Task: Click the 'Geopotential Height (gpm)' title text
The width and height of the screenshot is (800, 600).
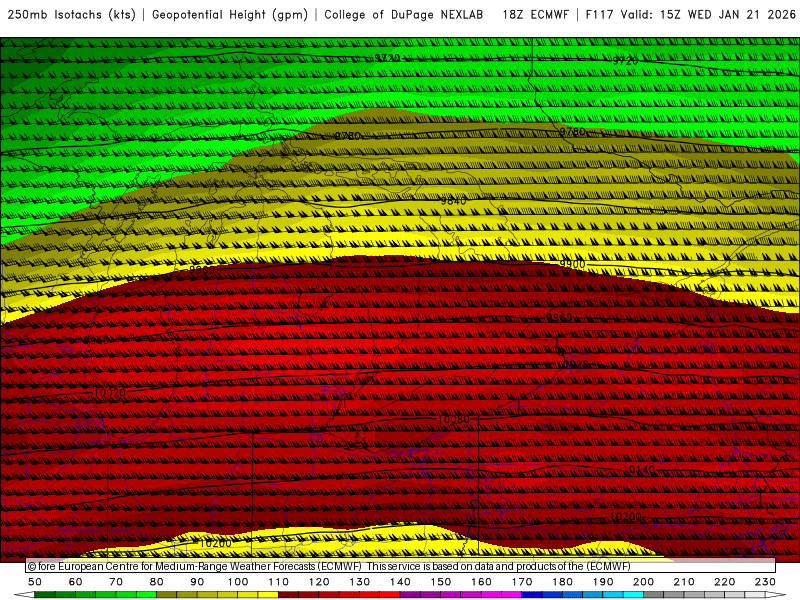Action: [x=230, y=14]
